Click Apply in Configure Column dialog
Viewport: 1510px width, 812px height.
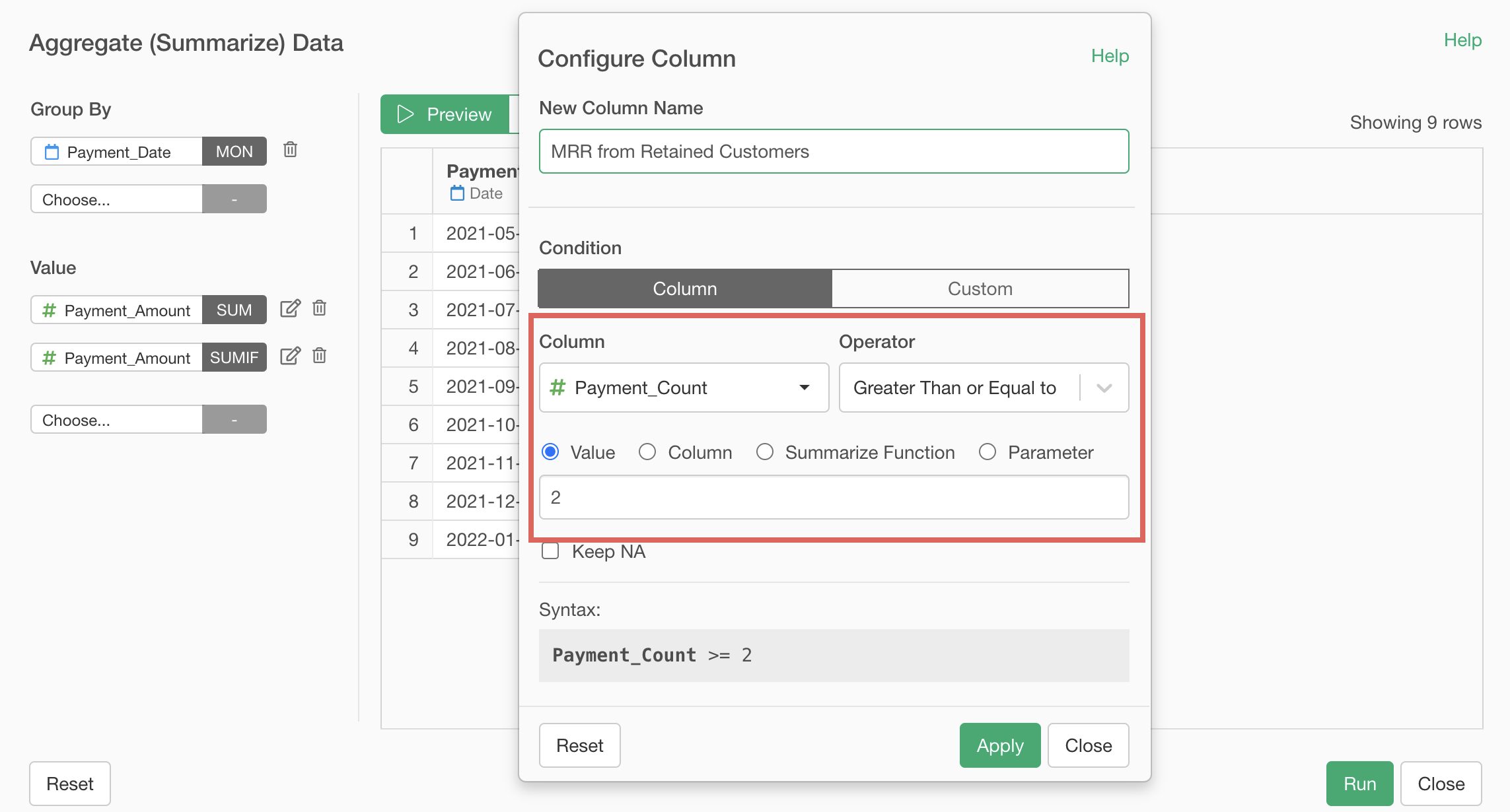coord(999,745)
